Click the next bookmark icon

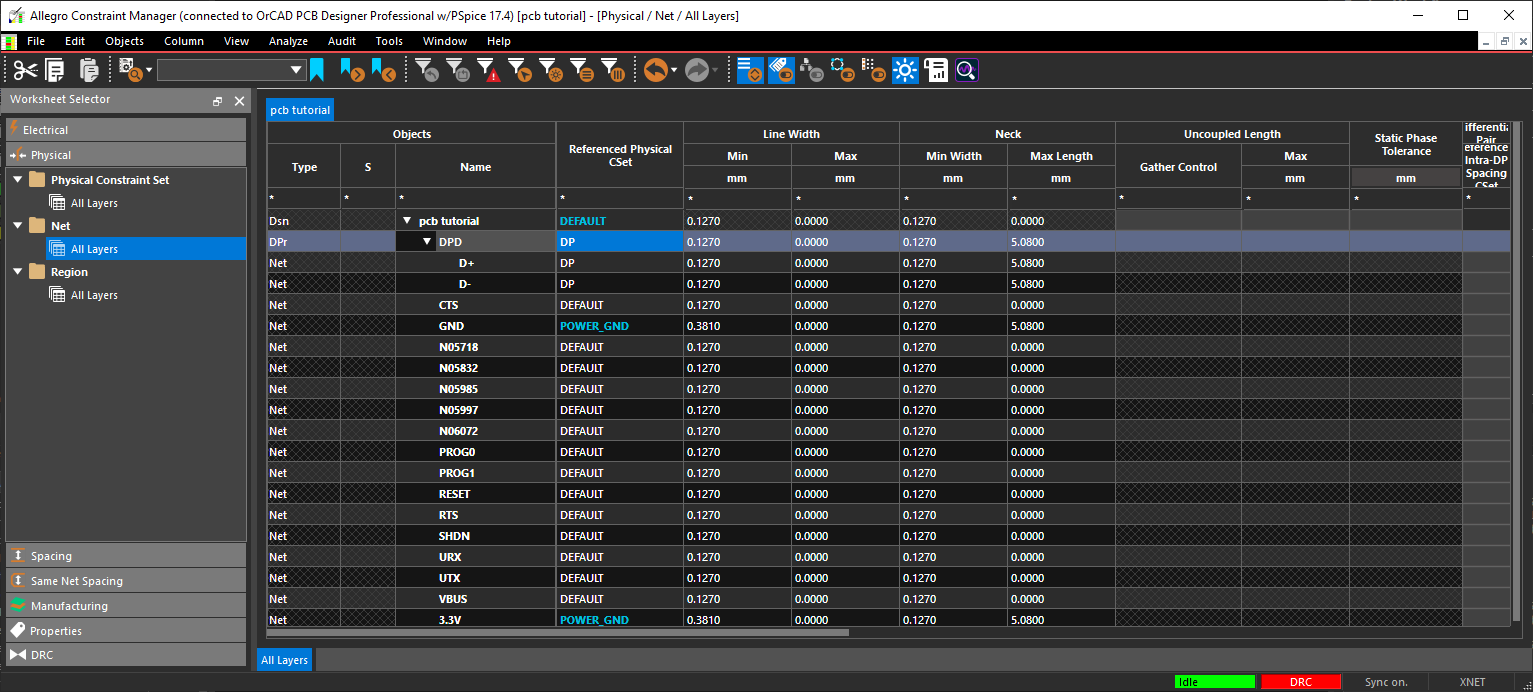coord(352,70)
